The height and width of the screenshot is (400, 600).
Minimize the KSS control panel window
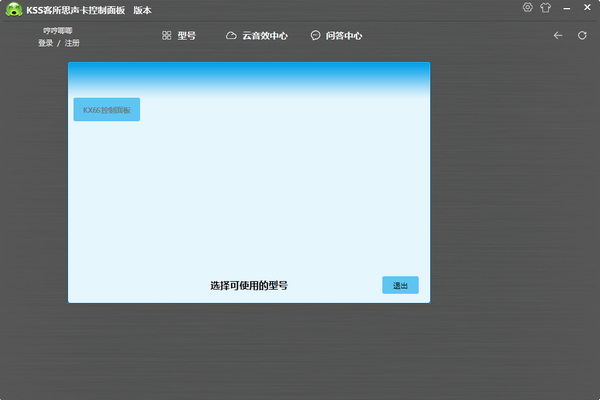567,8
